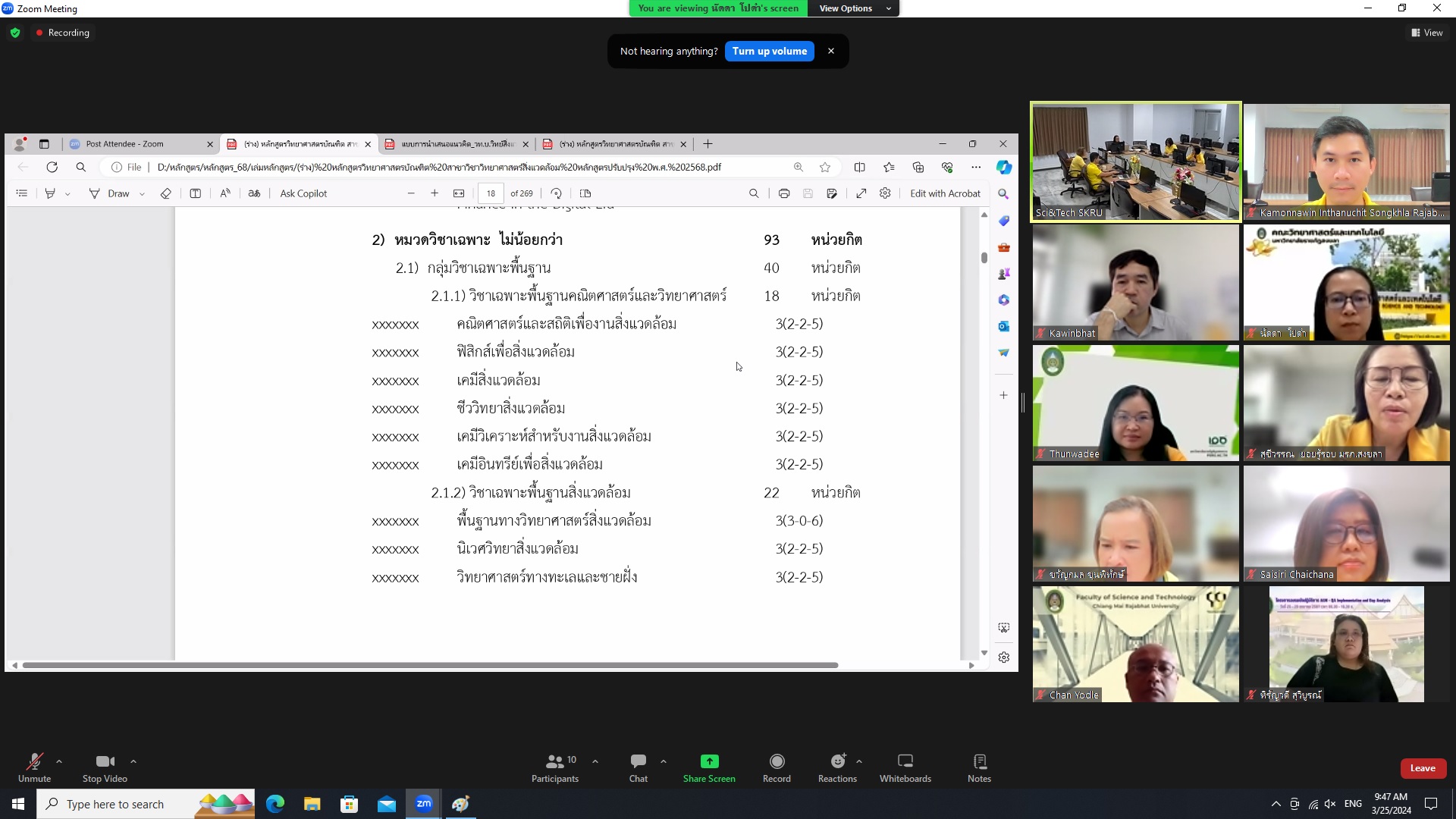Refresh the shared browser page
Image resolution: width=1456 pixels, height=819 pixels.
[52, 167]
